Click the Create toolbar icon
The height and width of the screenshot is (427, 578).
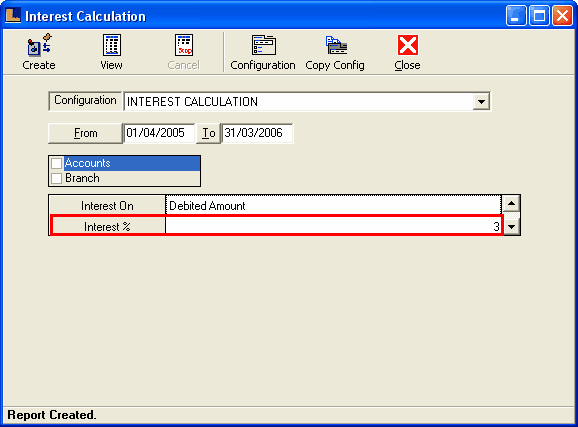(39, 45)
